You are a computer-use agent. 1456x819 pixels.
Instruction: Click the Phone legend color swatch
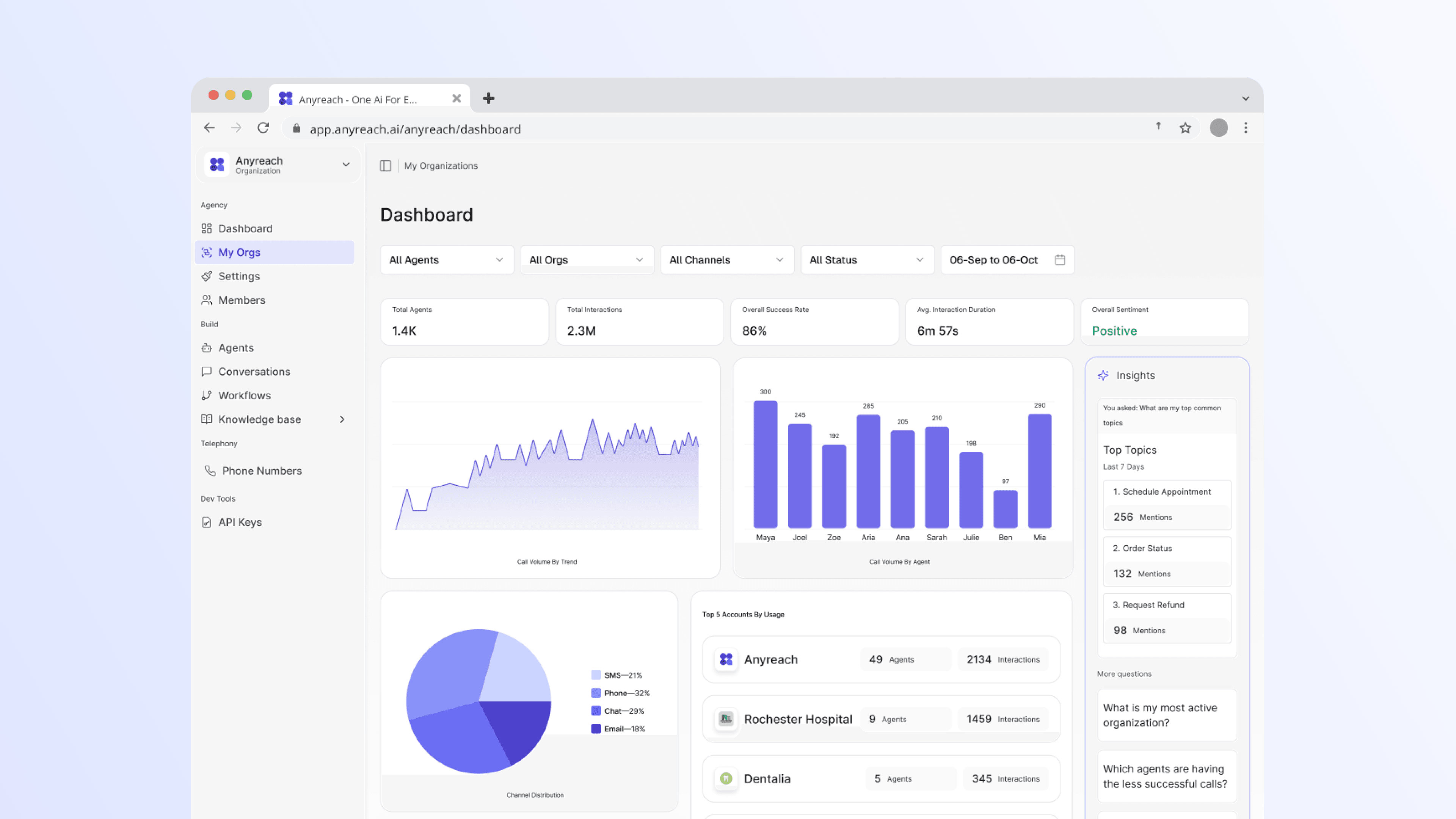tap(596, 693)
